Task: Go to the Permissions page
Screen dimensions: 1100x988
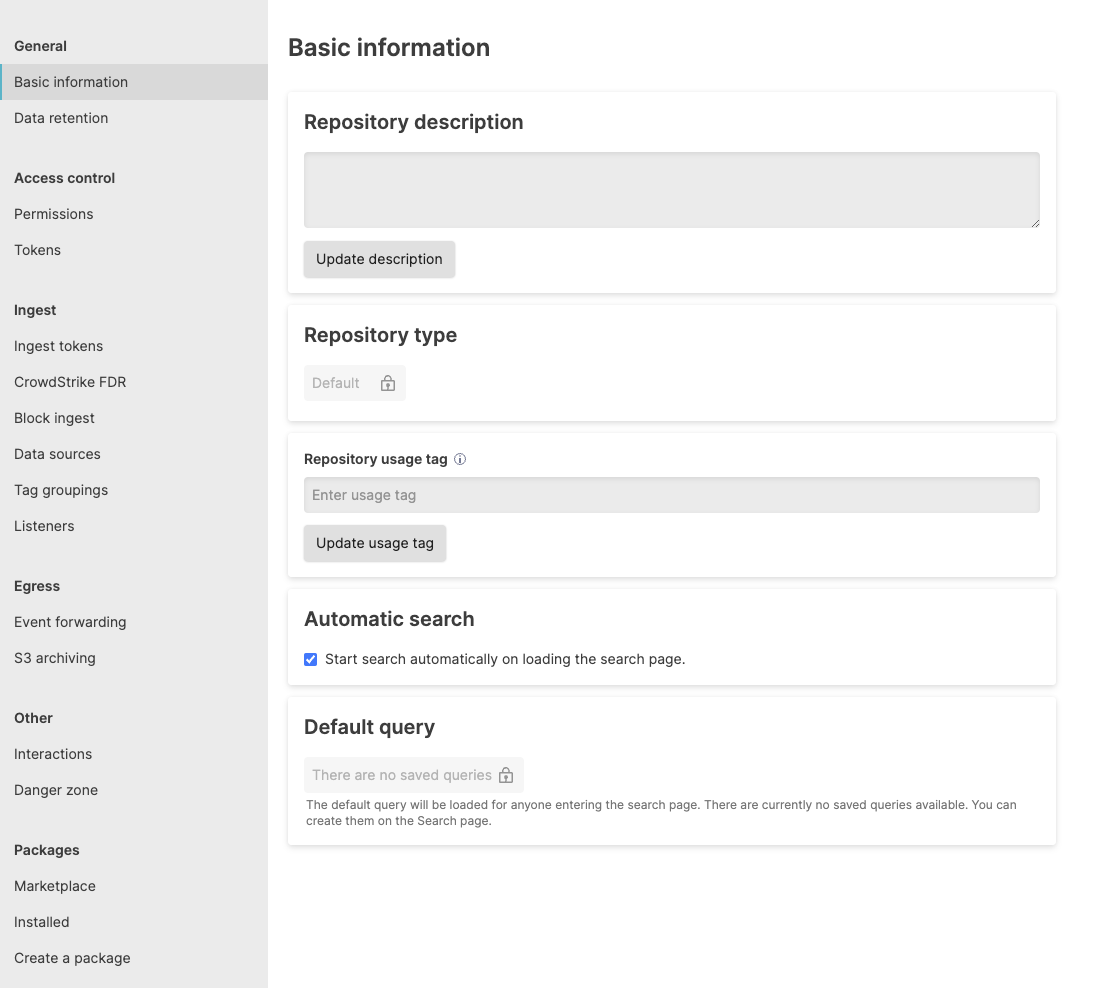Action: coord(54,214)
